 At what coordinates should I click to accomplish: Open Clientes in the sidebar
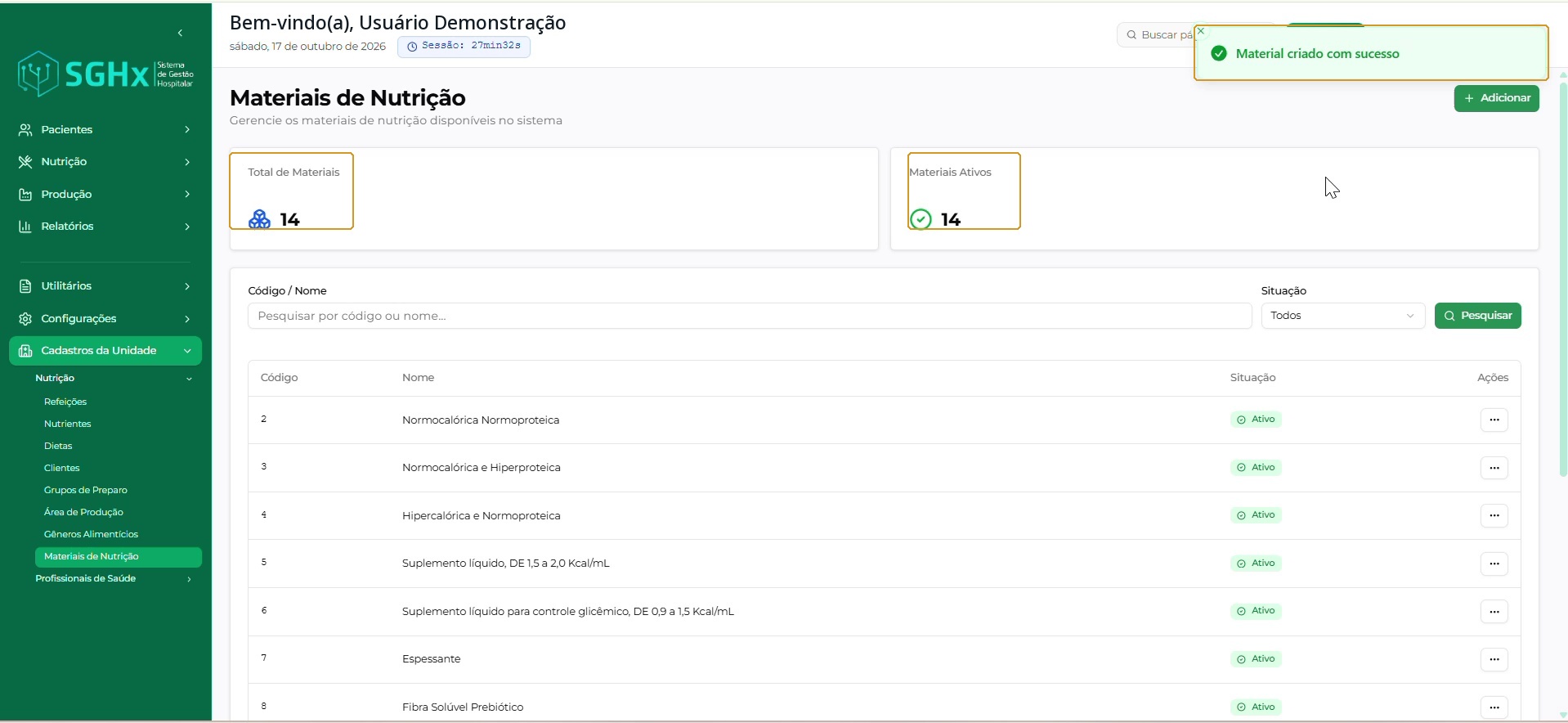coord(62,468)
